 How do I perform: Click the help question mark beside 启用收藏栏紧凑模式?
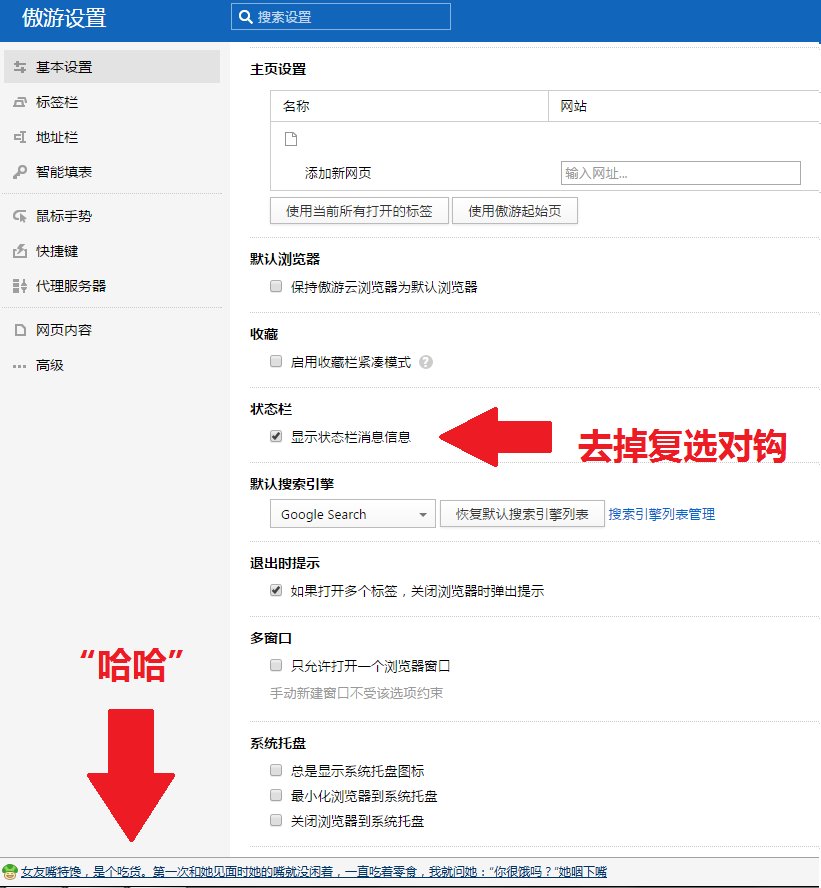pos(426,363)
